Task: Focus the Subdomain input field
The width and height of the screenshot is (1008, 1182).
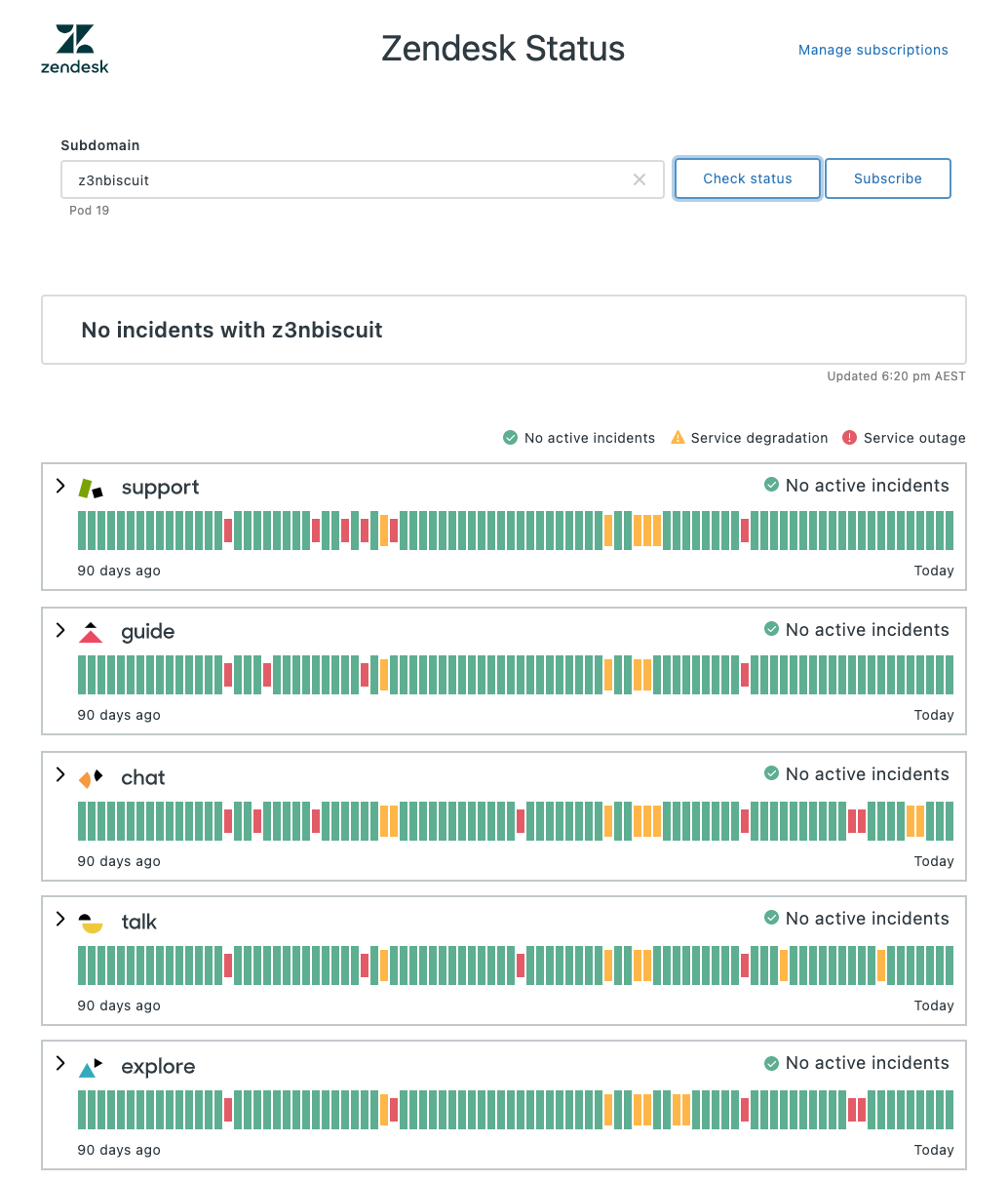Action: [x=363, y=179]
